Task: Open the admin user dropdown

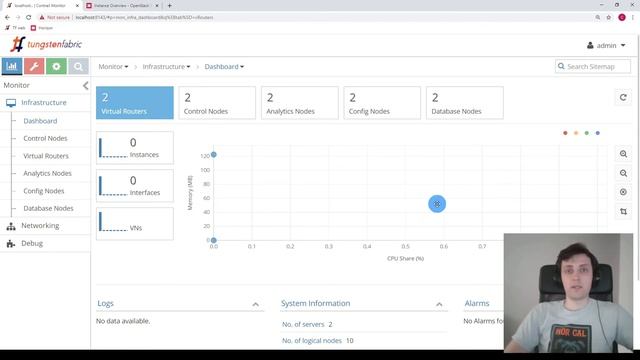Action: [606, 45]
